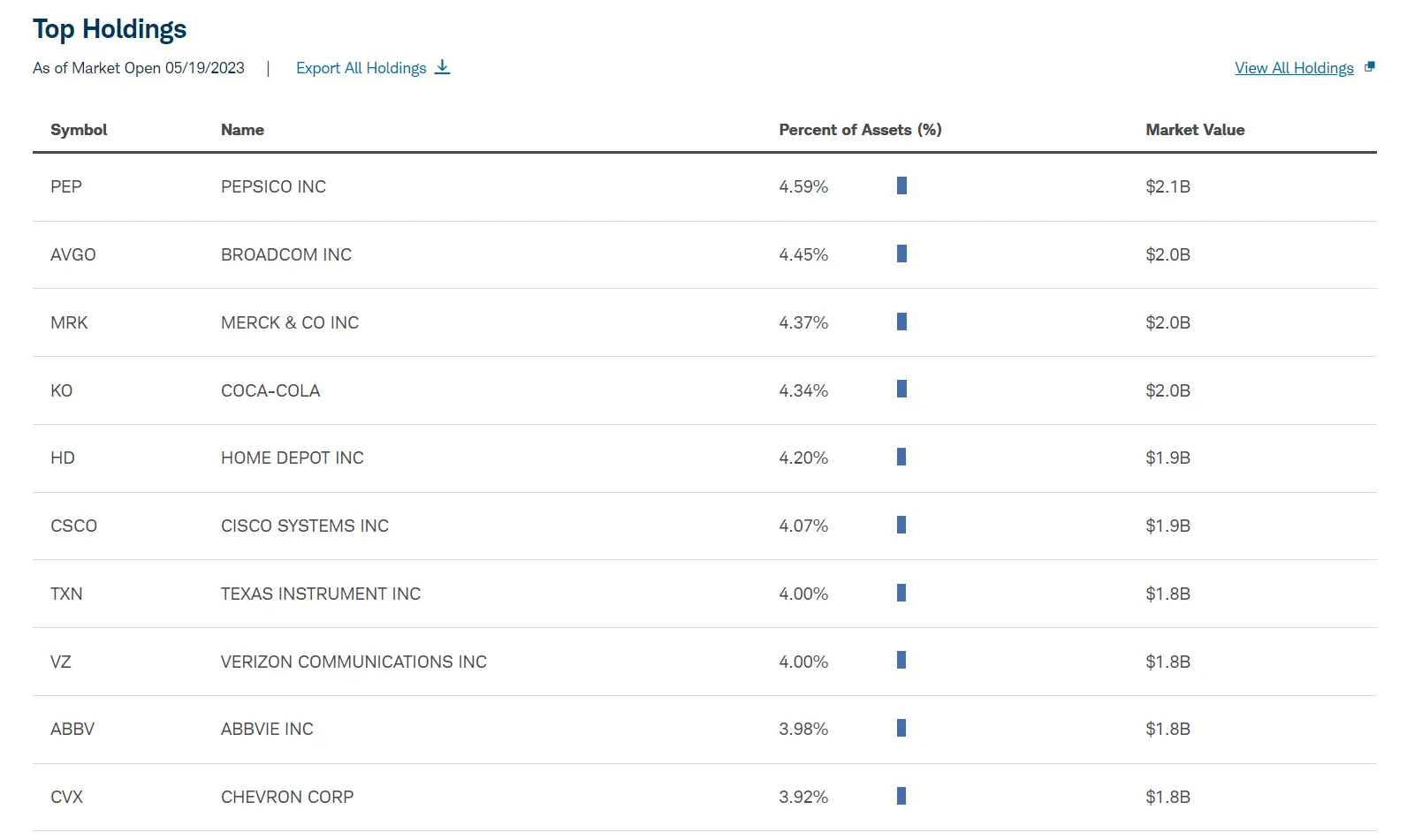
Task: Select the CSCO symbol cell
Action: 74,526
